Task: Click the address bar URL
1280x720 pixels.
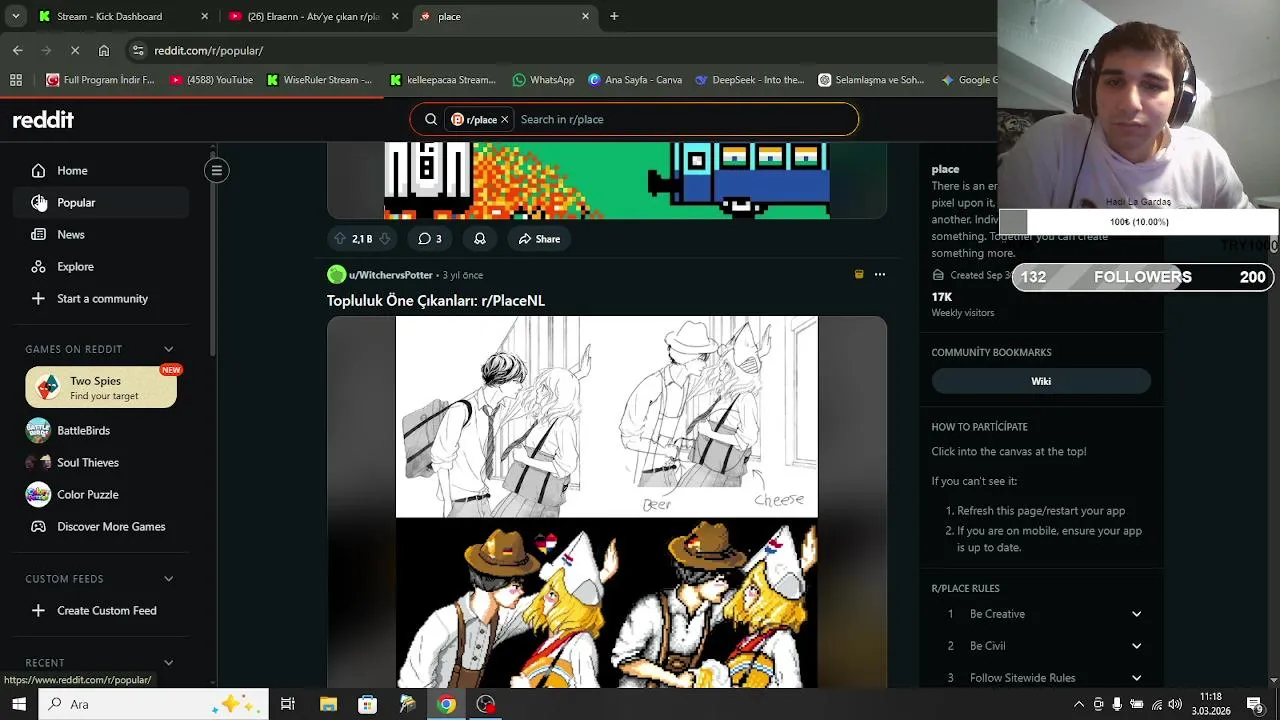Action: [x=208, y=51]
